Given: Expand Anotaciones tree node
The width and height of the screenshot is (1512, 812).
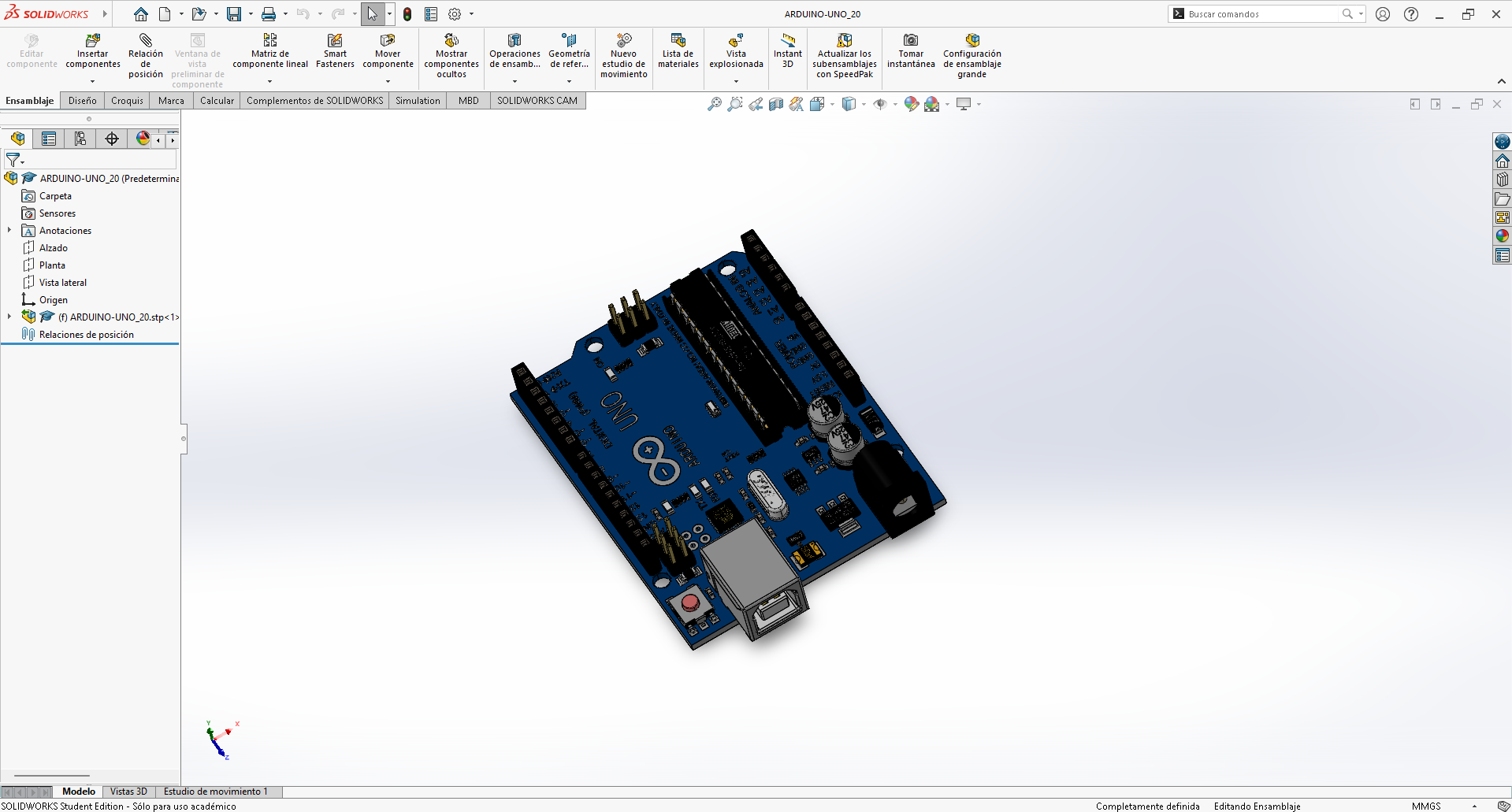Looking at the screenshot, I should click(9, 231).
